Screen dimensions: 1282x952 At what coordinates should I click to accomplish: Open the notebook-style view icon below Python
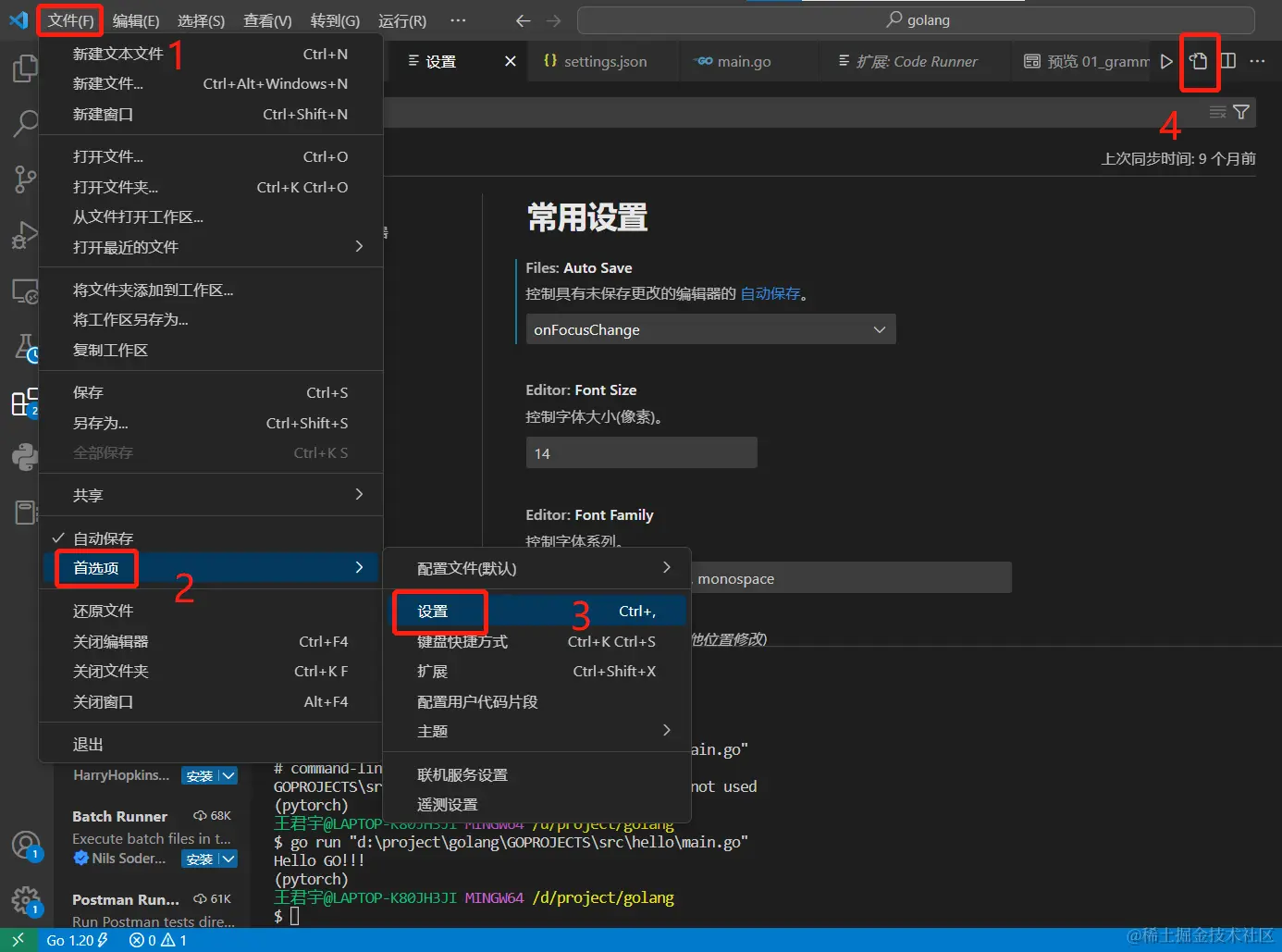[25, 512]
